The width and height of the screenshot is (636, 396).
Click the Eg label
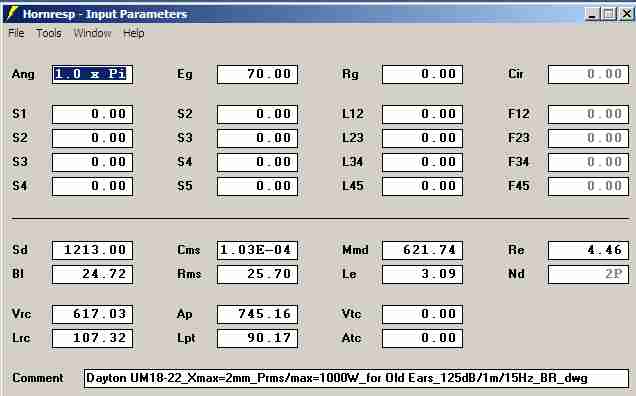[185, 75]
